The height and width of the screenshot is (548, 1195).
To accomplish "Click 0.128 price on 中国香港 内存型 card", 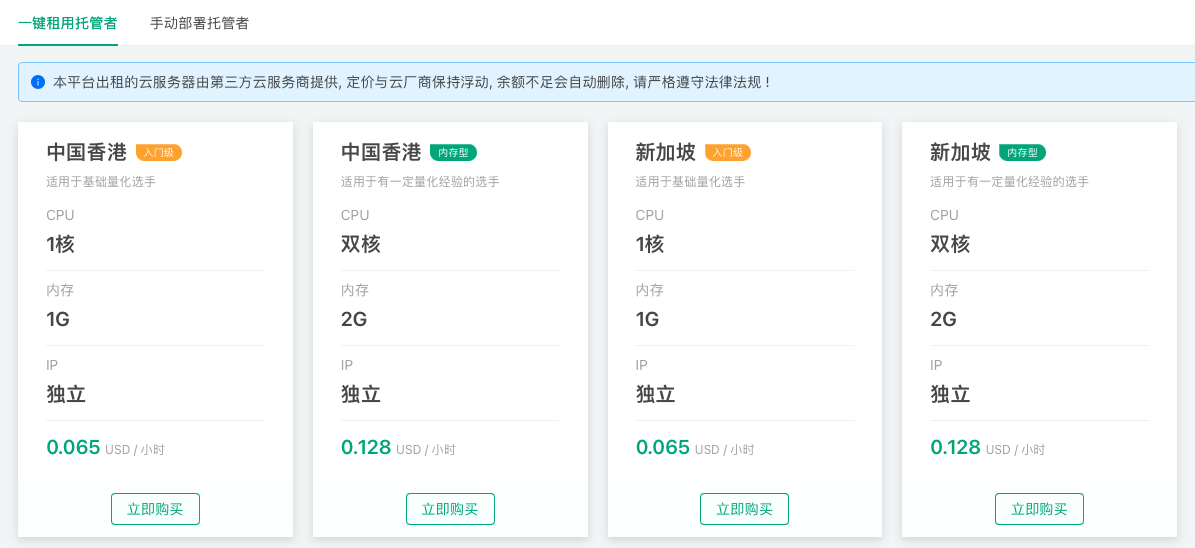I will point(367,447).
